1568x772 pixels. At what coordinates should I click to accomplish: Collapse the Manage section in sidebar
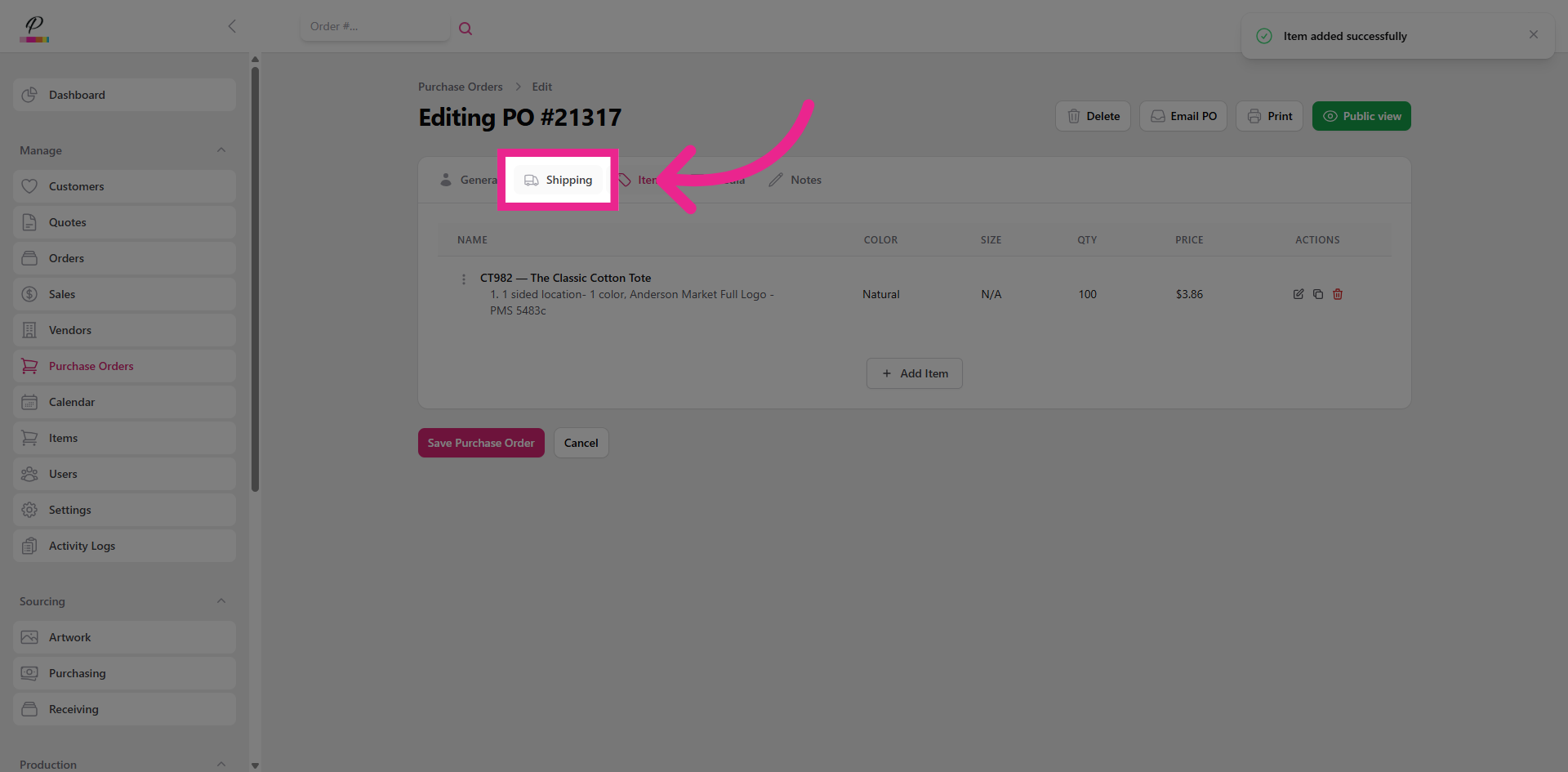point(220,150)
